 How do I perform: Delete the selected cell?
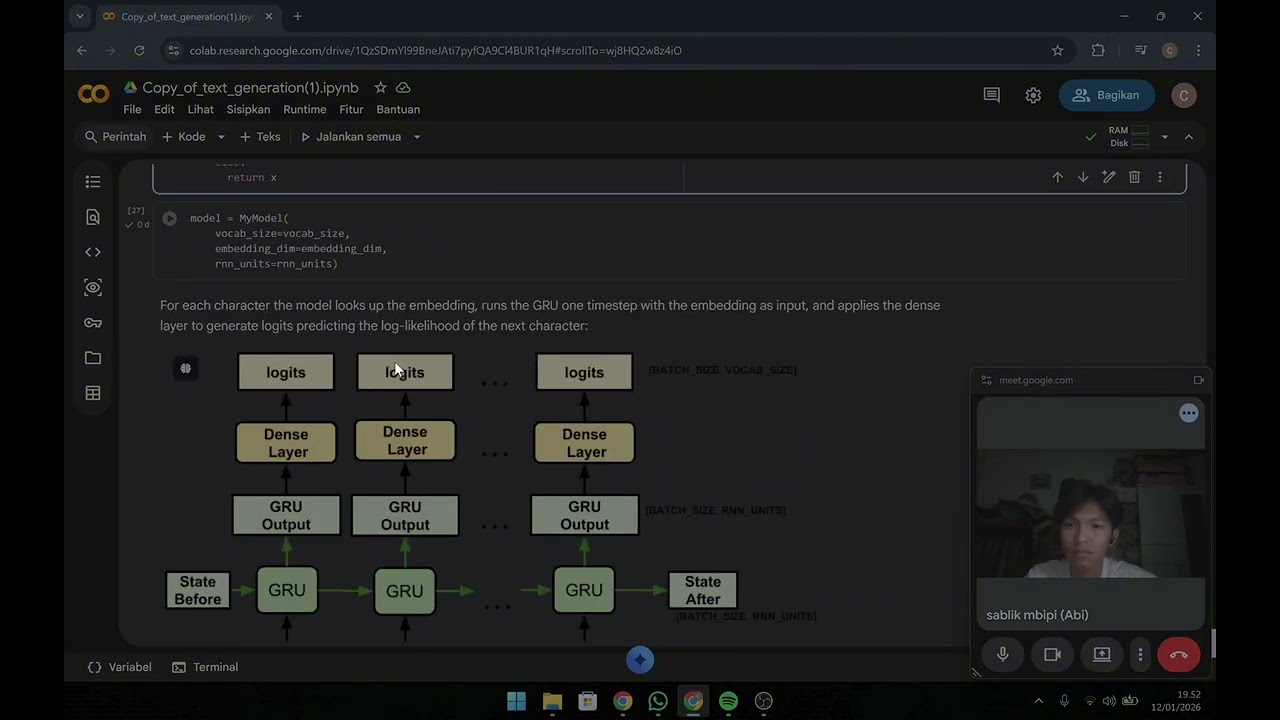1134,177
